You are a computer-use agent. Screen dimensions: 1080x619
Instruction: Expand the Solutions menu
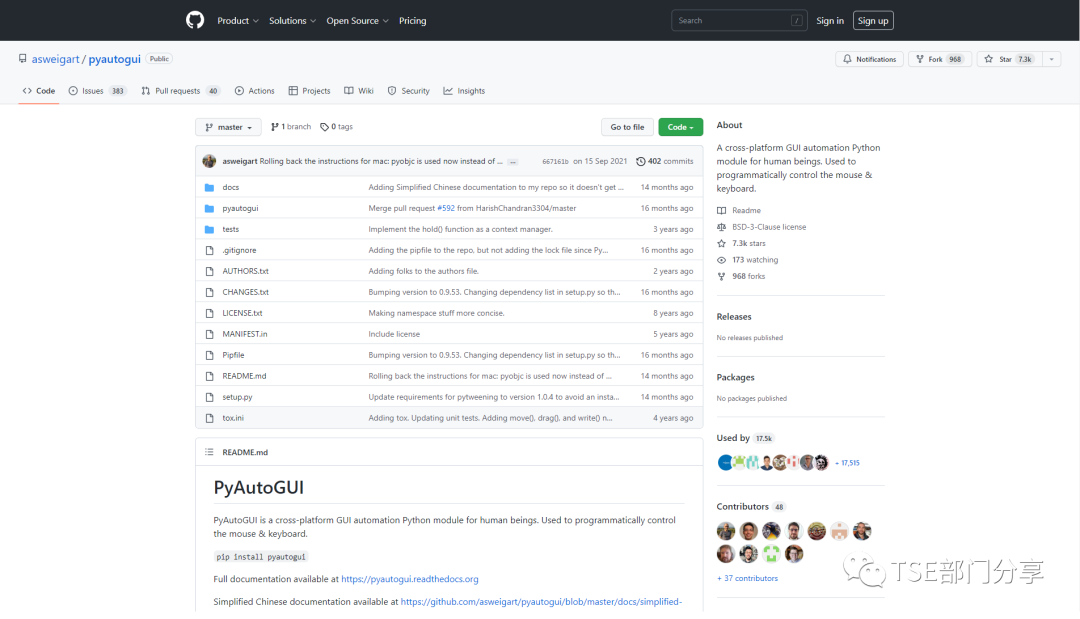292,21
